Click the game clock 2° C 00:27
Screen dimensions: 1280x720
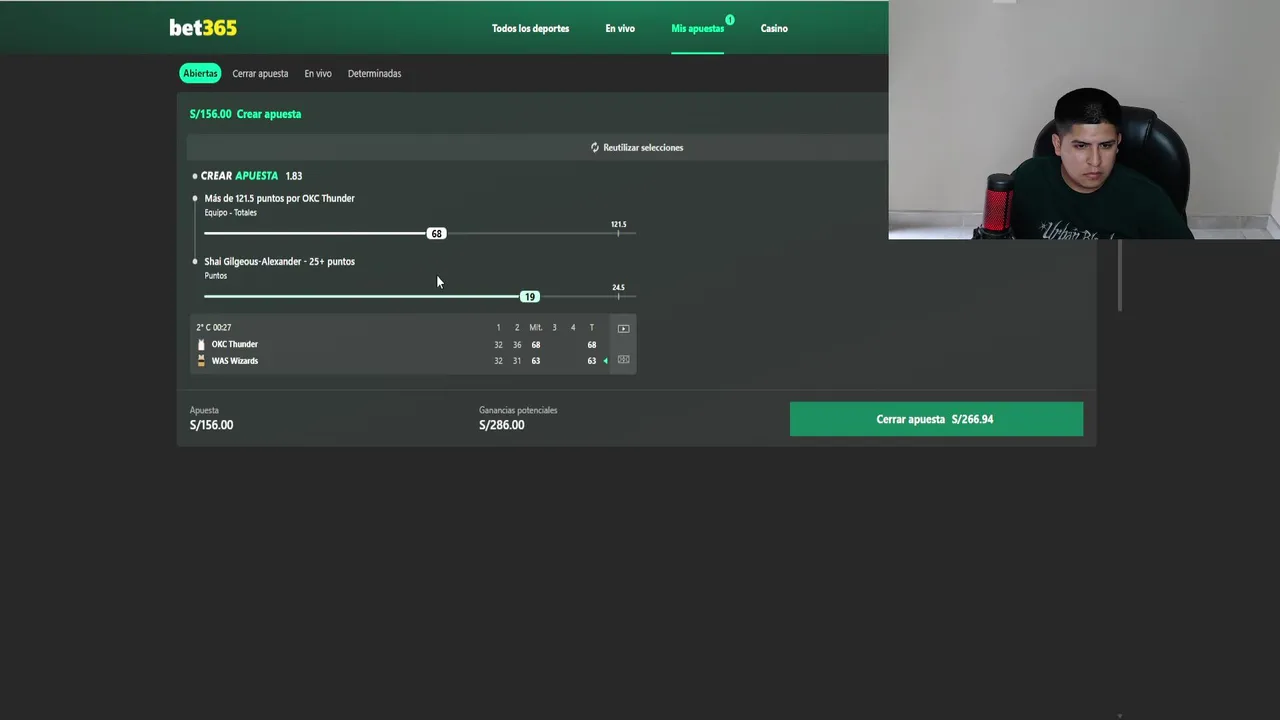(x=213, y=328)
